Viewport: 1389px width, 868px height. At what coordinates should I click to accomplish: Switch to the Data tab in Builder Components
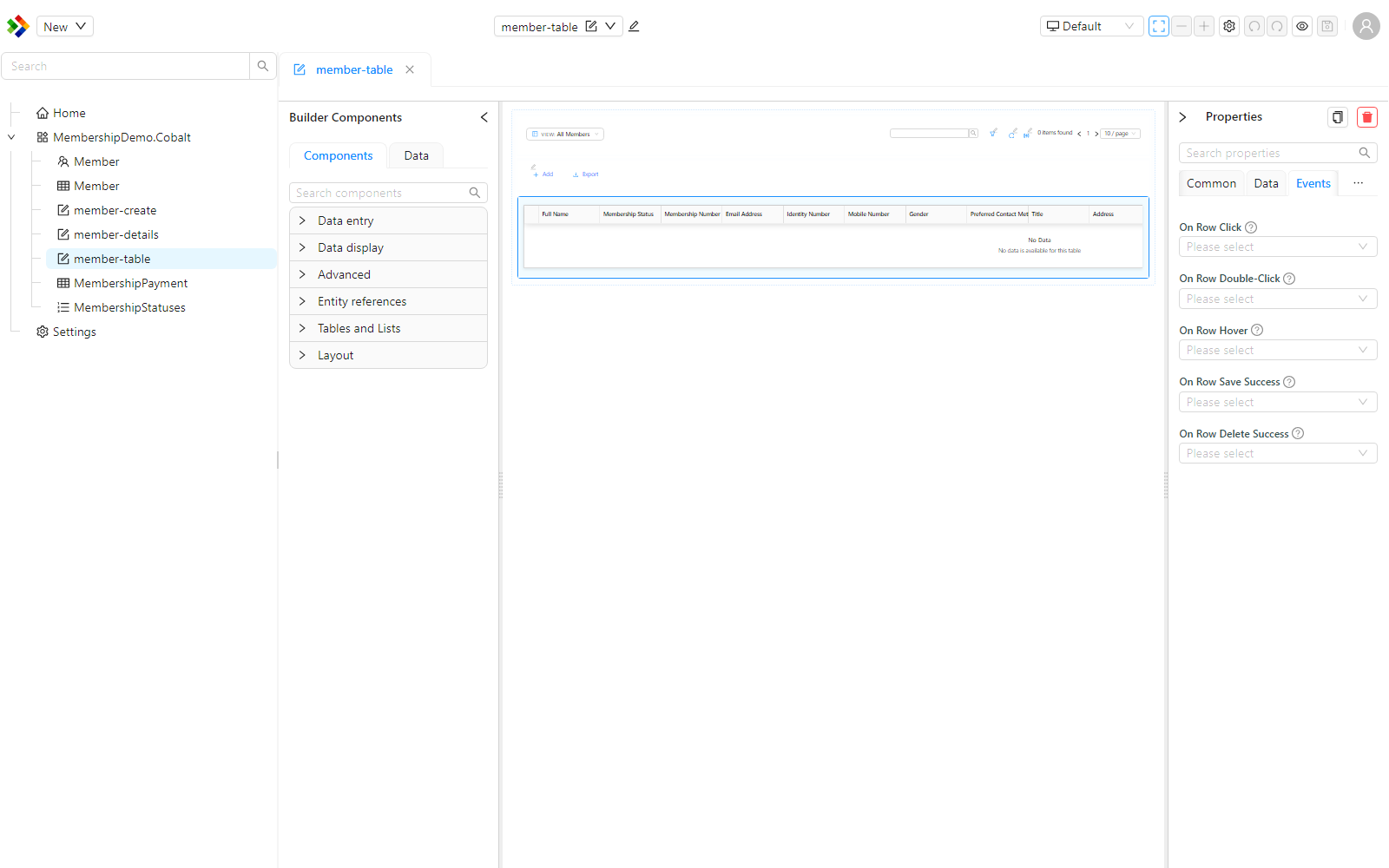pos(416,155)
